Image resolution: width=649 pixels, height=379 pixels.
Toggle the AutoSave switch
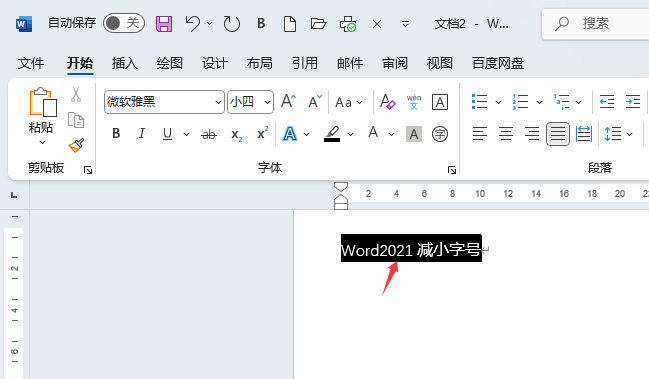(x=124, y=23)
